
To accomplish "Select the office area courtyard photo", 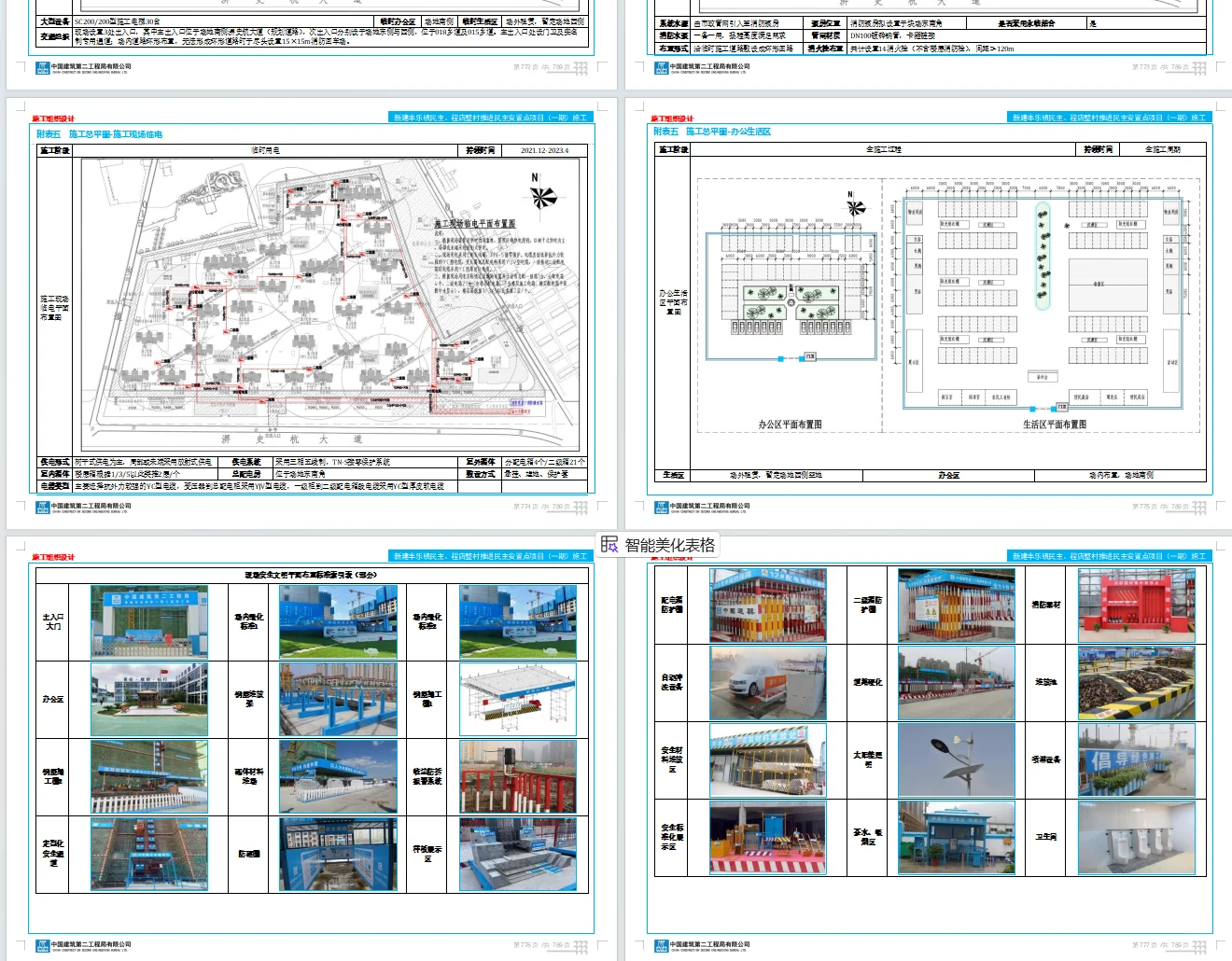I will (149, 699).
